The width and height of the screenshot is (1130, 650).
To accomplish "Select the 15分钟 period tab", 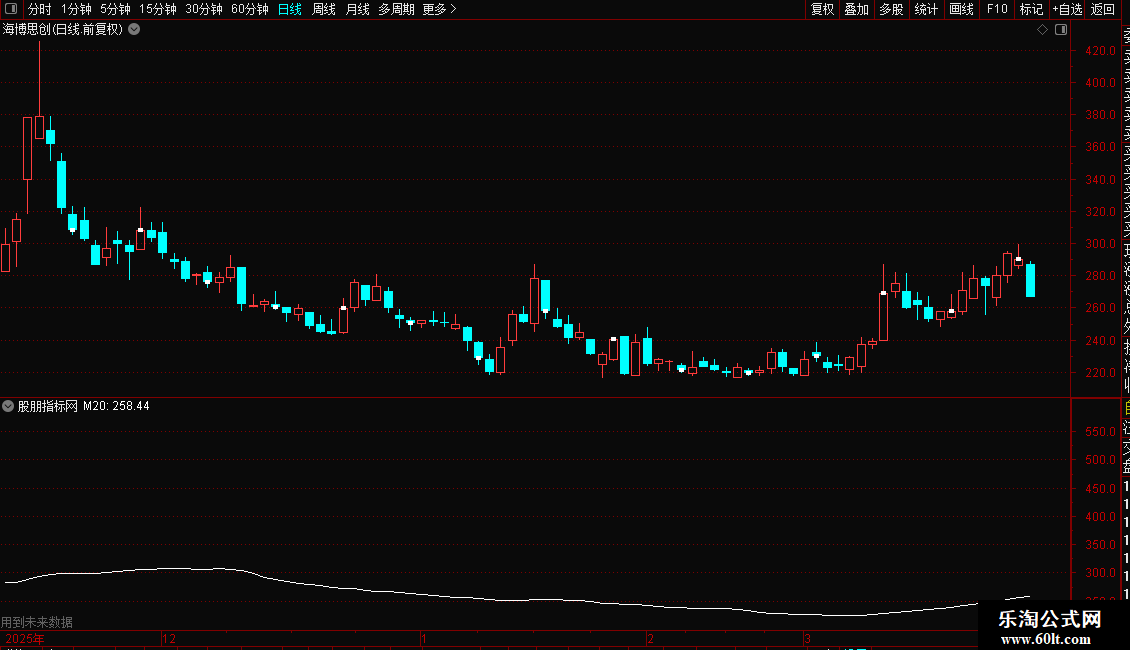I will point(158,9).
